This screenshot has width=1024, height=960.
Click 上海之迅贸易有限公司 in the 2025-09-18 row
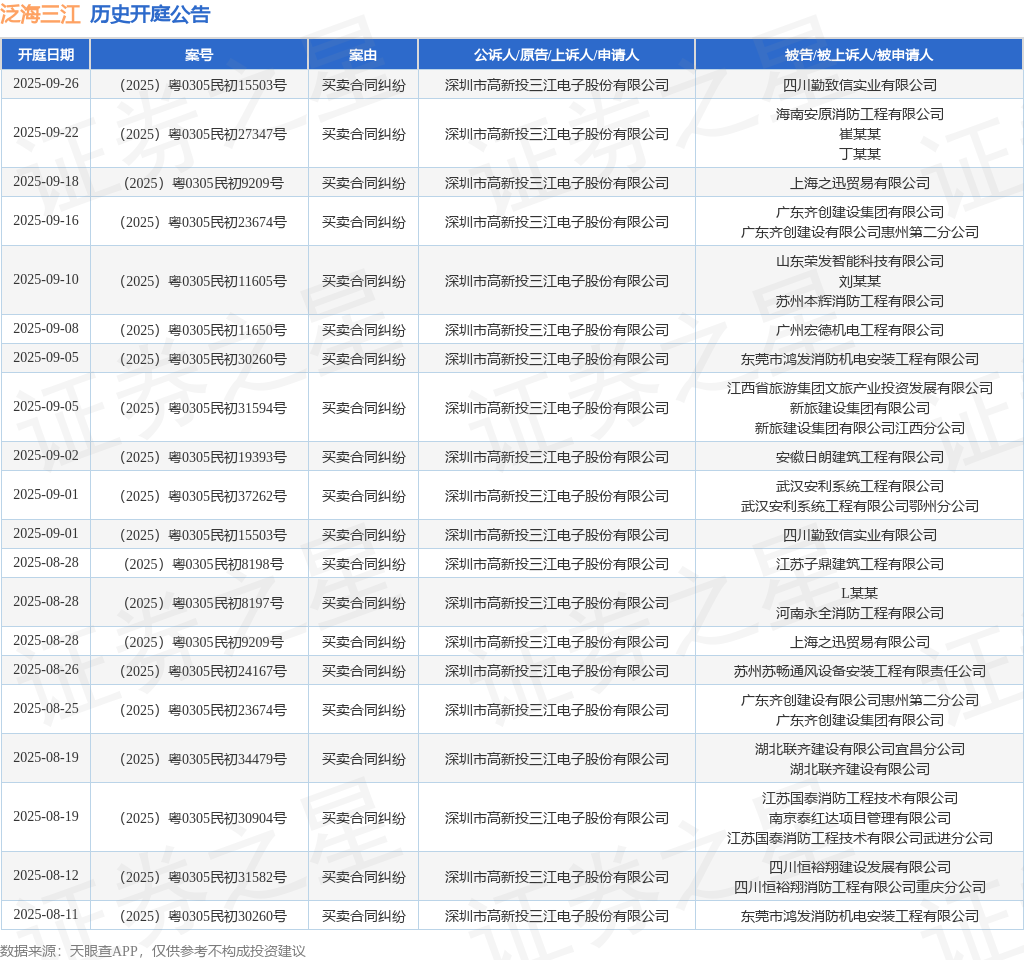click(859, 183)
